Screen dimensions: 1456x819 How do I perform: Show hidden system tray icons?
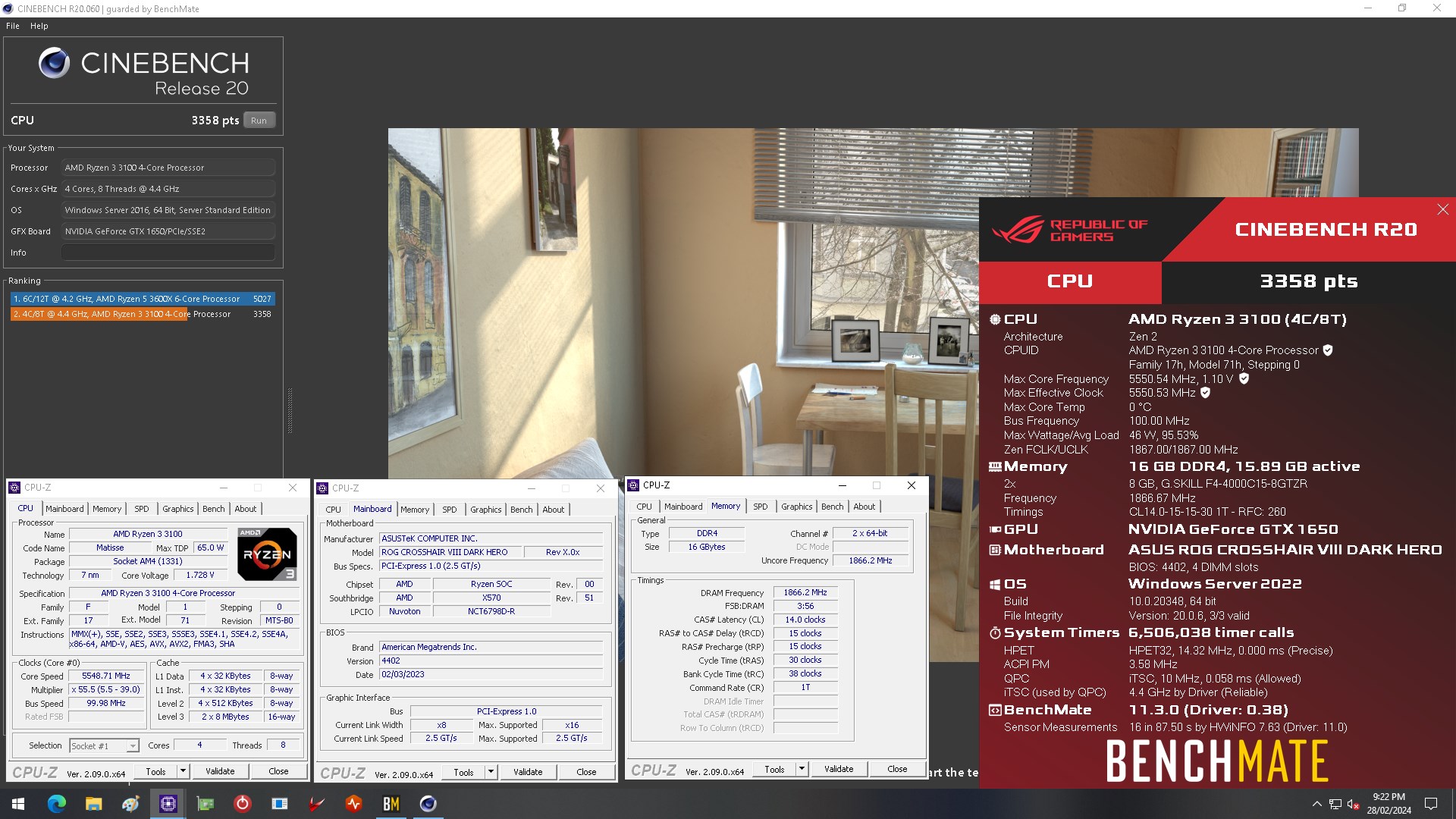point(1316,804)
